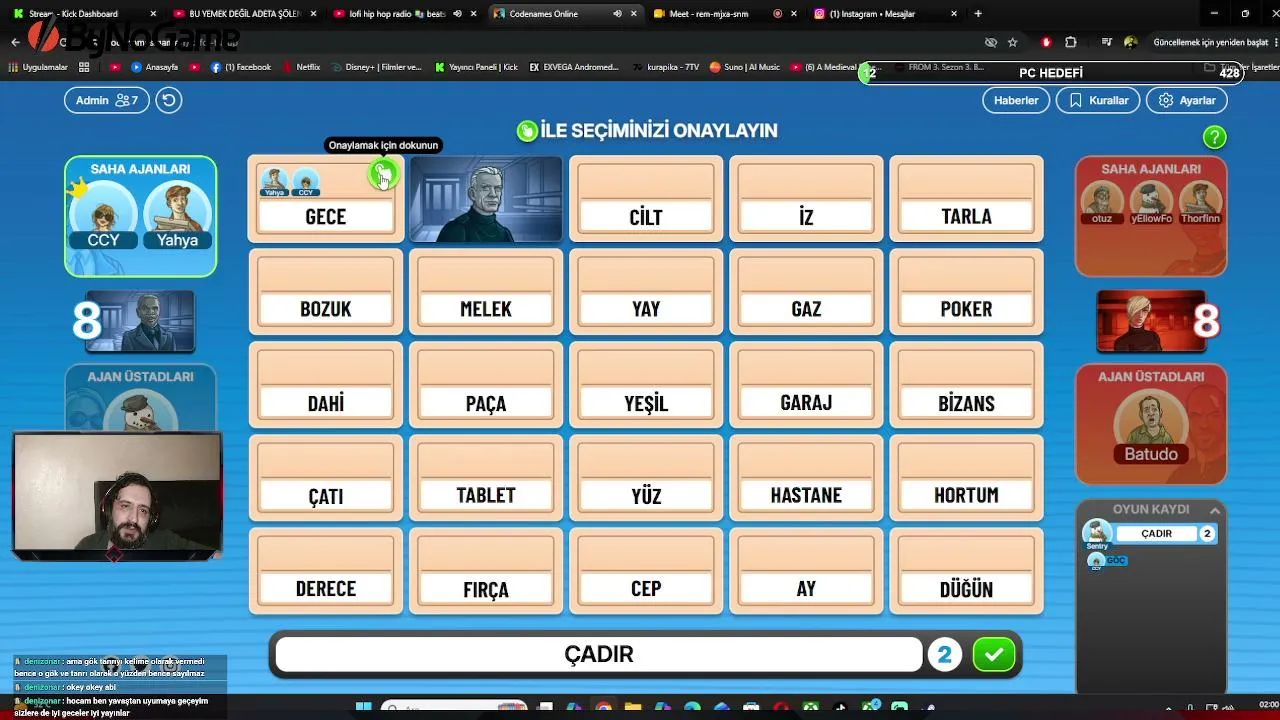Open the Ayarlar settings button
This screenshot has height=720, width=1280.
tap(1186, 100)
